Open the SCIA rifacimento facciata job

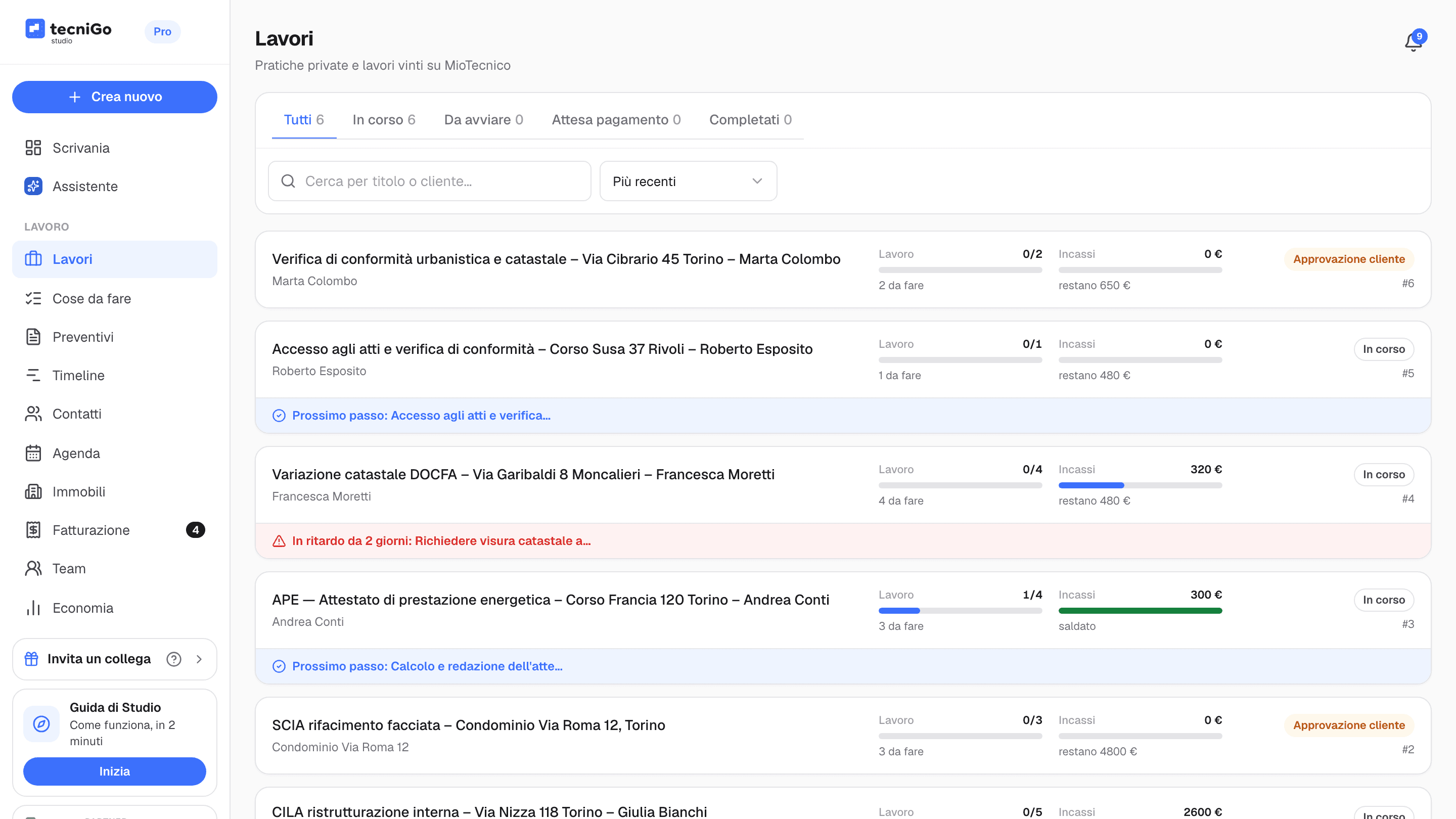click(x=469, y=725)
